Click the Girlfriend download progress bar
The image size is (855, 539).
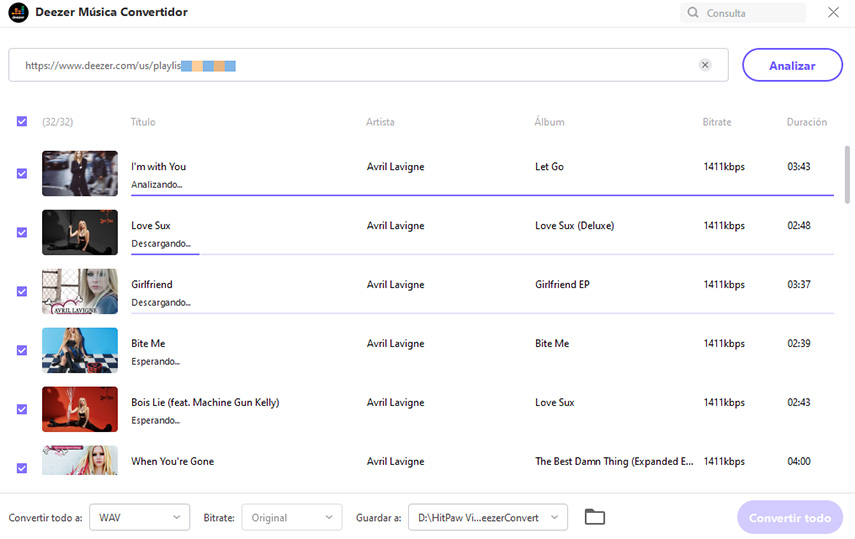pyautogui.click(x=483, y=313)
